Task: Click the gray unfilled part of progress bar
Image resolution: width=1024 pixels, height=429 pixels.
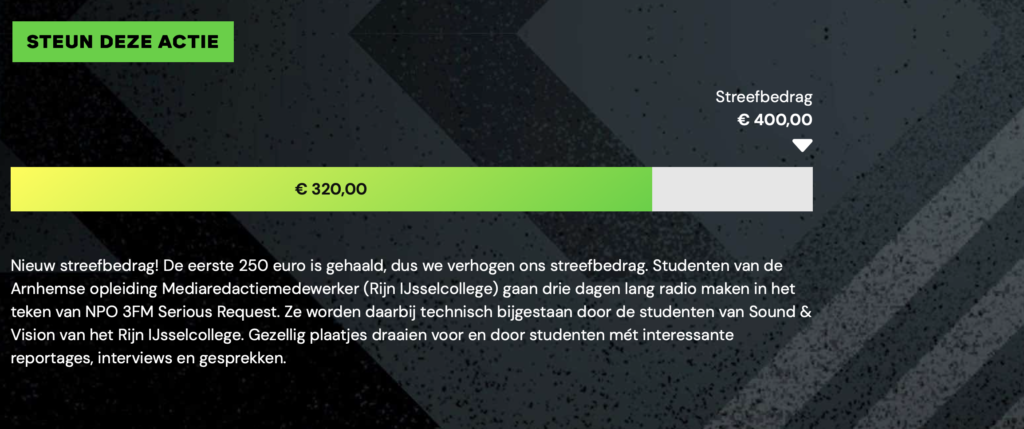Action: (x=732, y=189)
